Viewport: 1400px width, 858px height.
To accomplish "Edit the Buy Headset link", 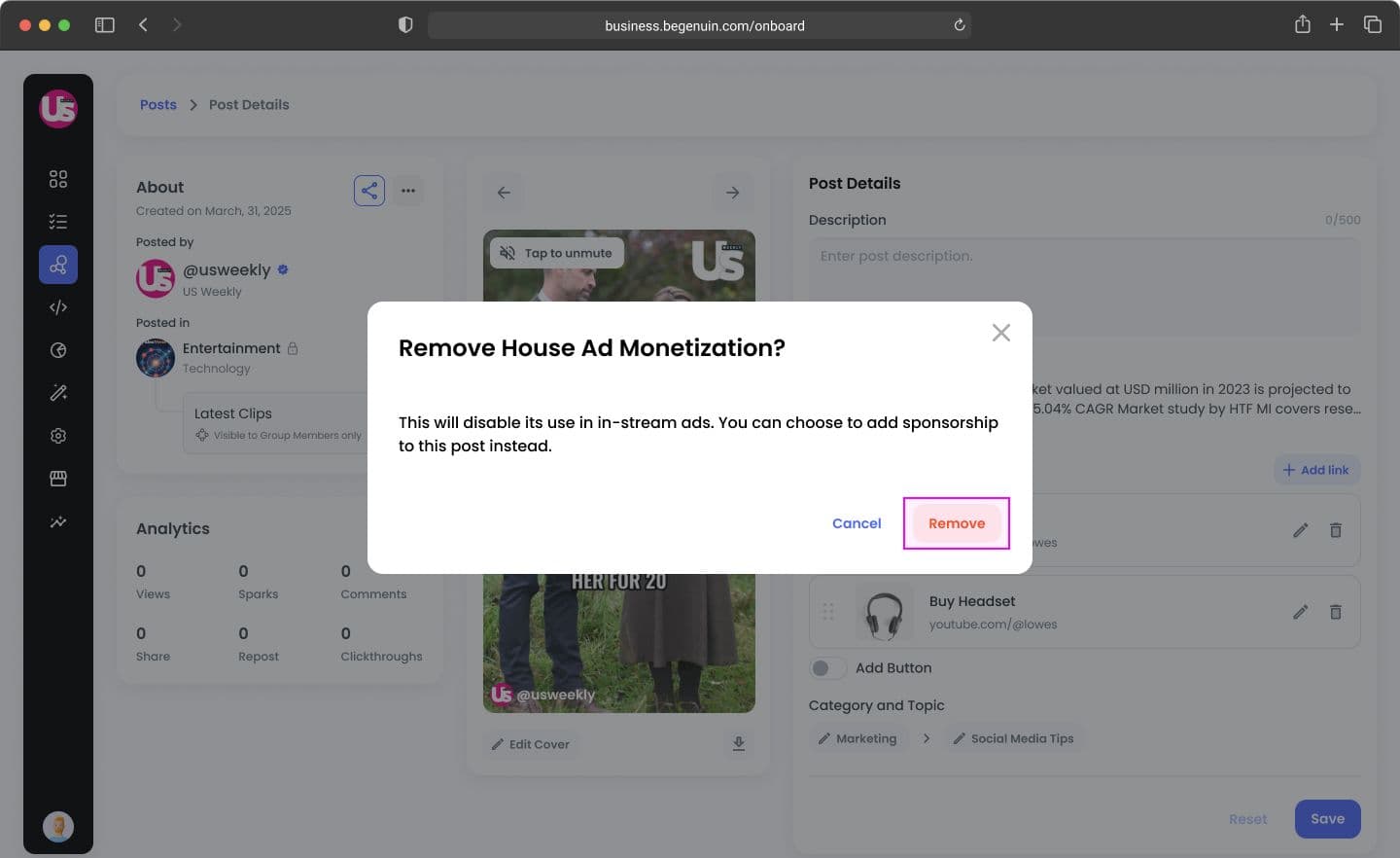I will 1301,612.
